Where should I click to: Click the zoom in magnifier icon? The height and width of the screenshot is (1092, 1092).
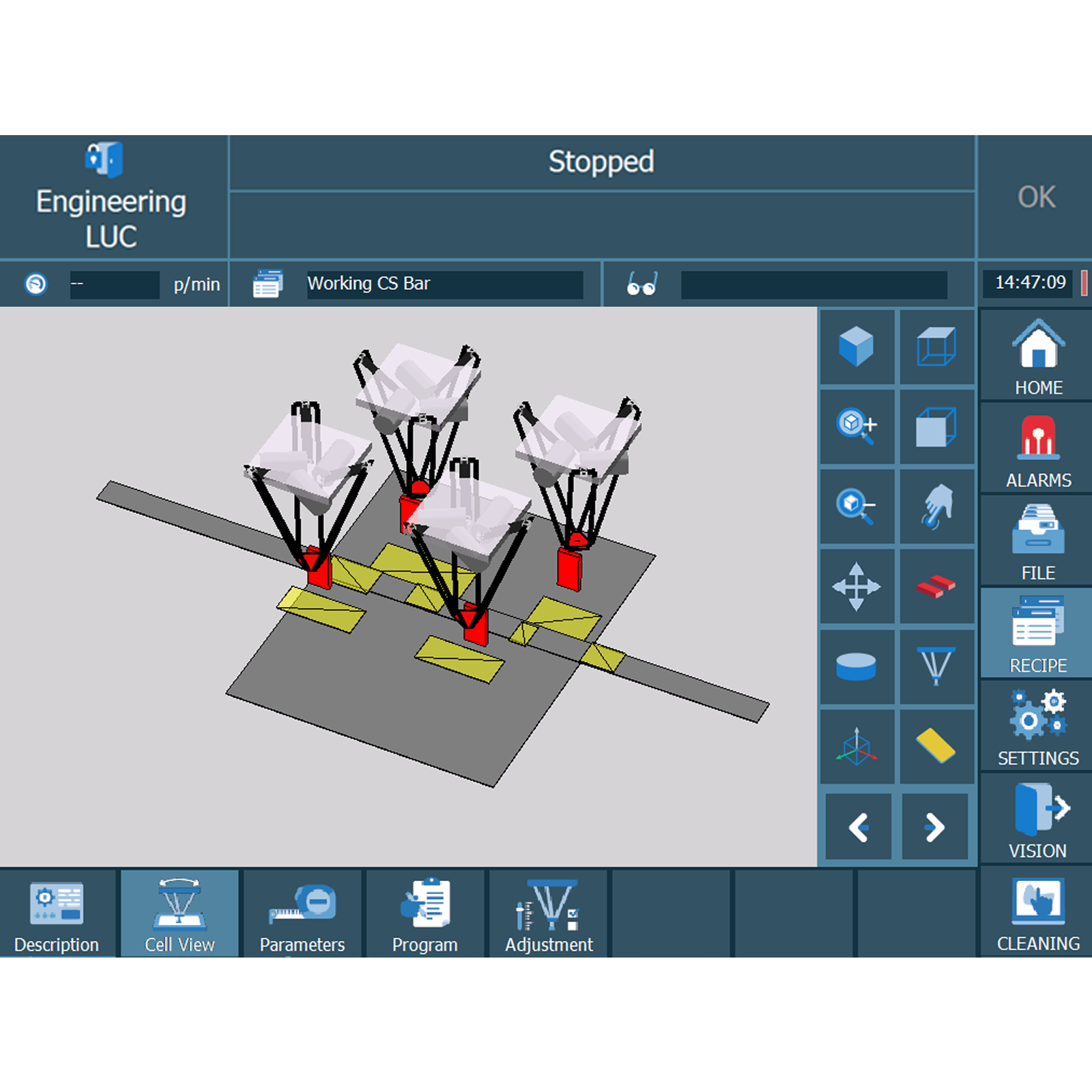[x=857, y=427]
